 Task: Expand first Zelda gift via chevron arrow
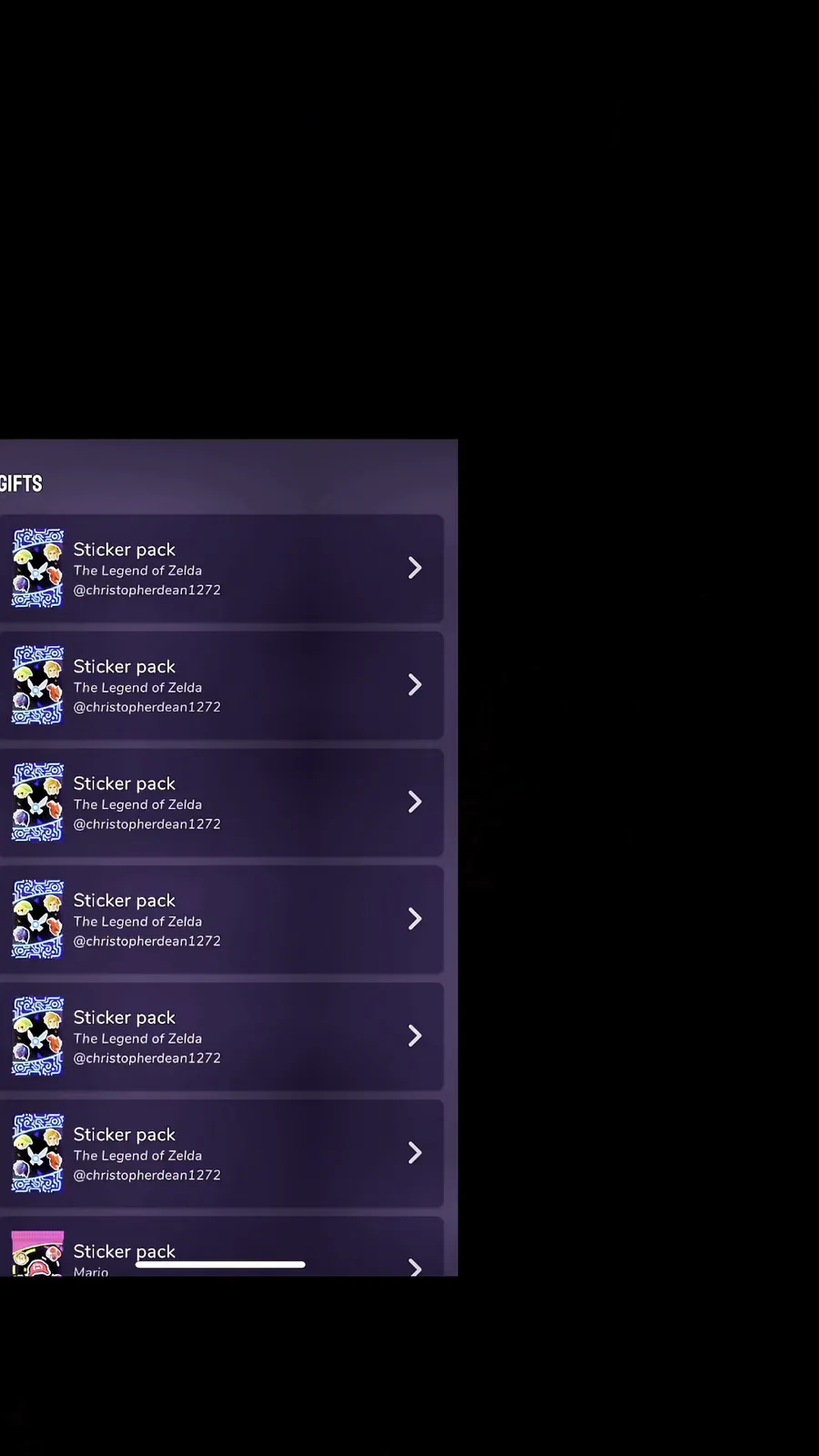tap(415, 568)
